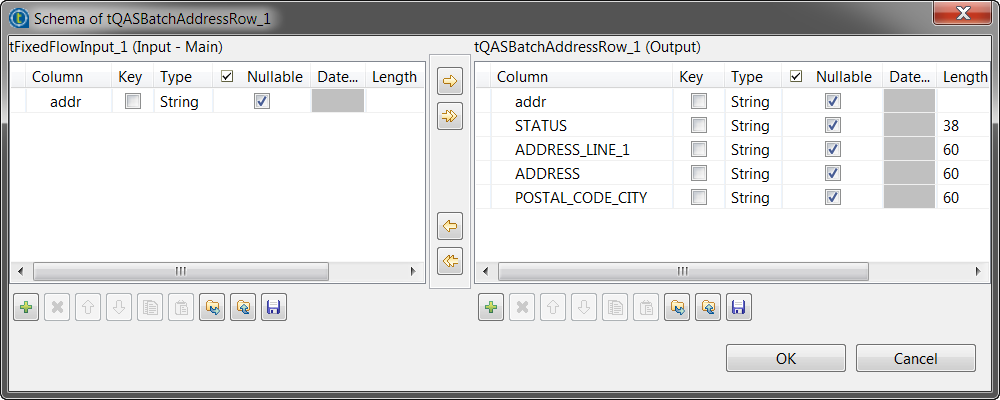1000x400 pixels.
Task: Select the ADDRESS column name cell
Action: click(582, 174)
